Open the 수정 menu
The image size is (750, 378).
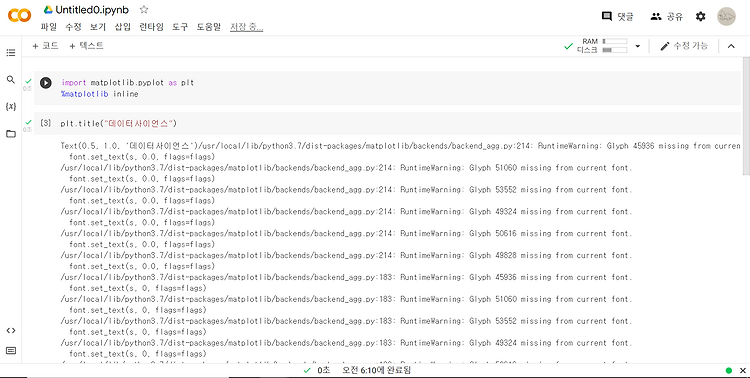[x=73, y=27]
